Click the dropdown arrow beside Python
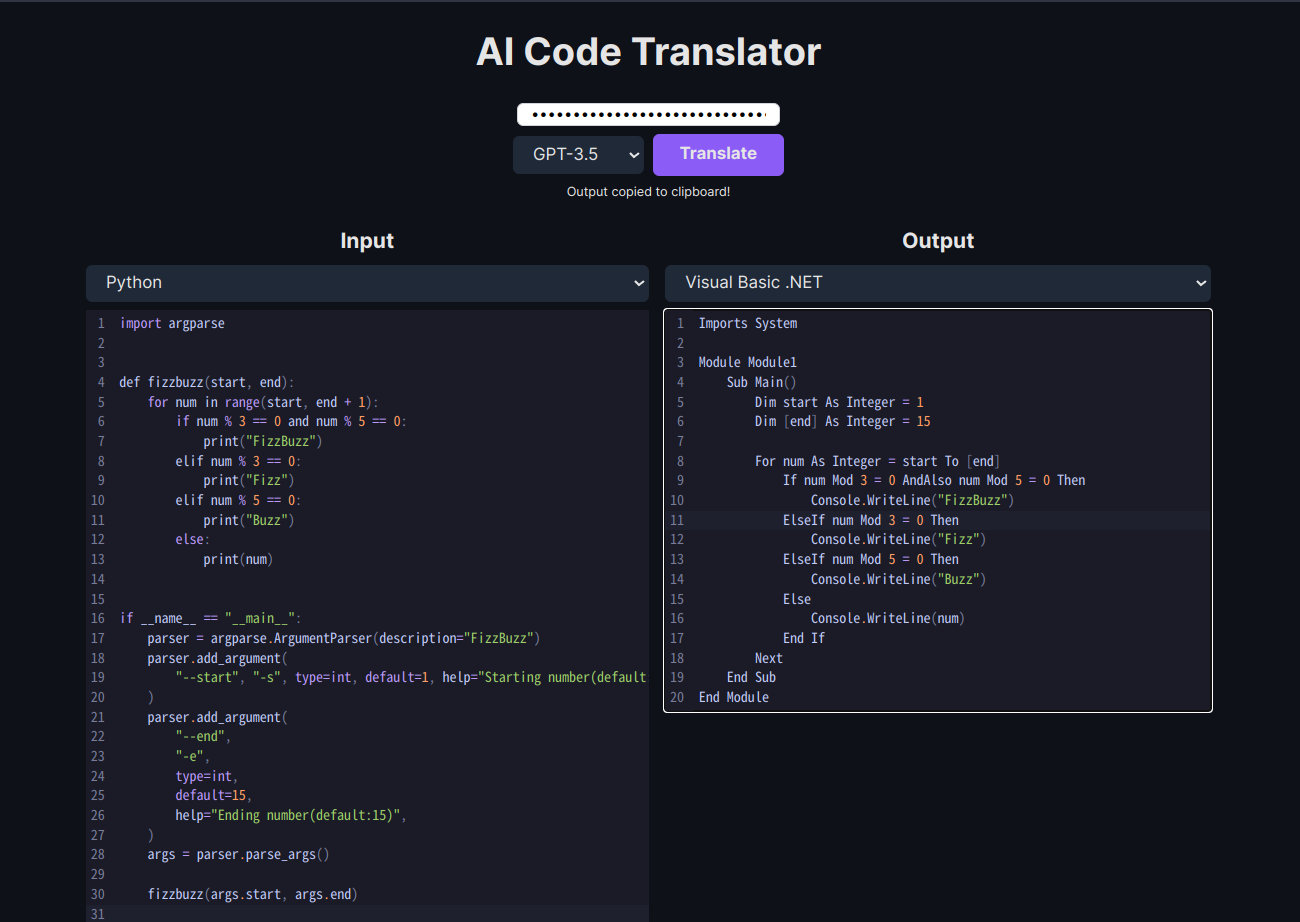 (638, 283)
